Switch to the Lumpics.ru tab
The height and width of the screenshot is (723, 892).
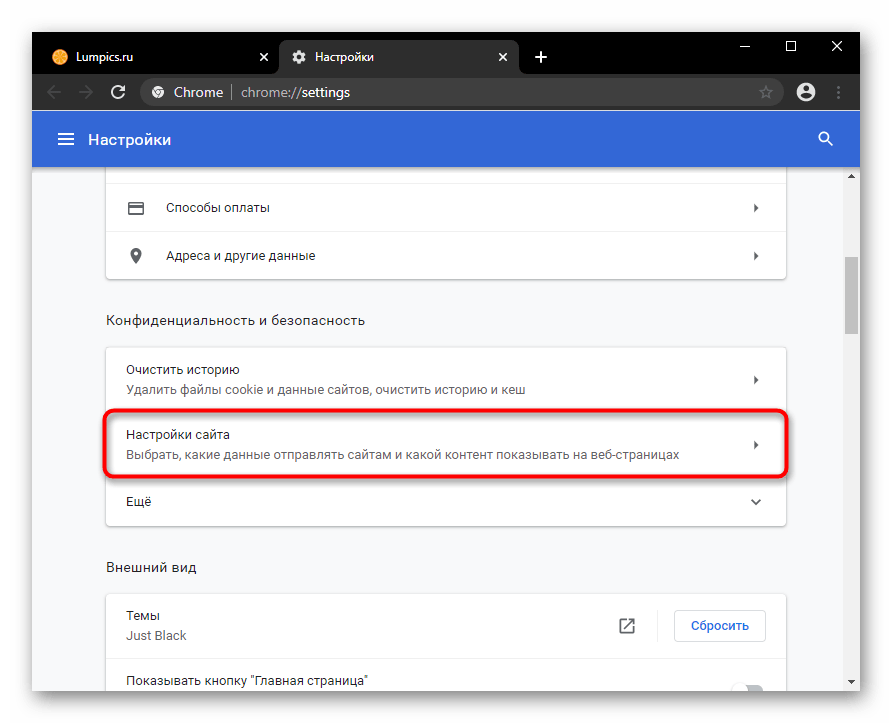[x=150, y=57]
